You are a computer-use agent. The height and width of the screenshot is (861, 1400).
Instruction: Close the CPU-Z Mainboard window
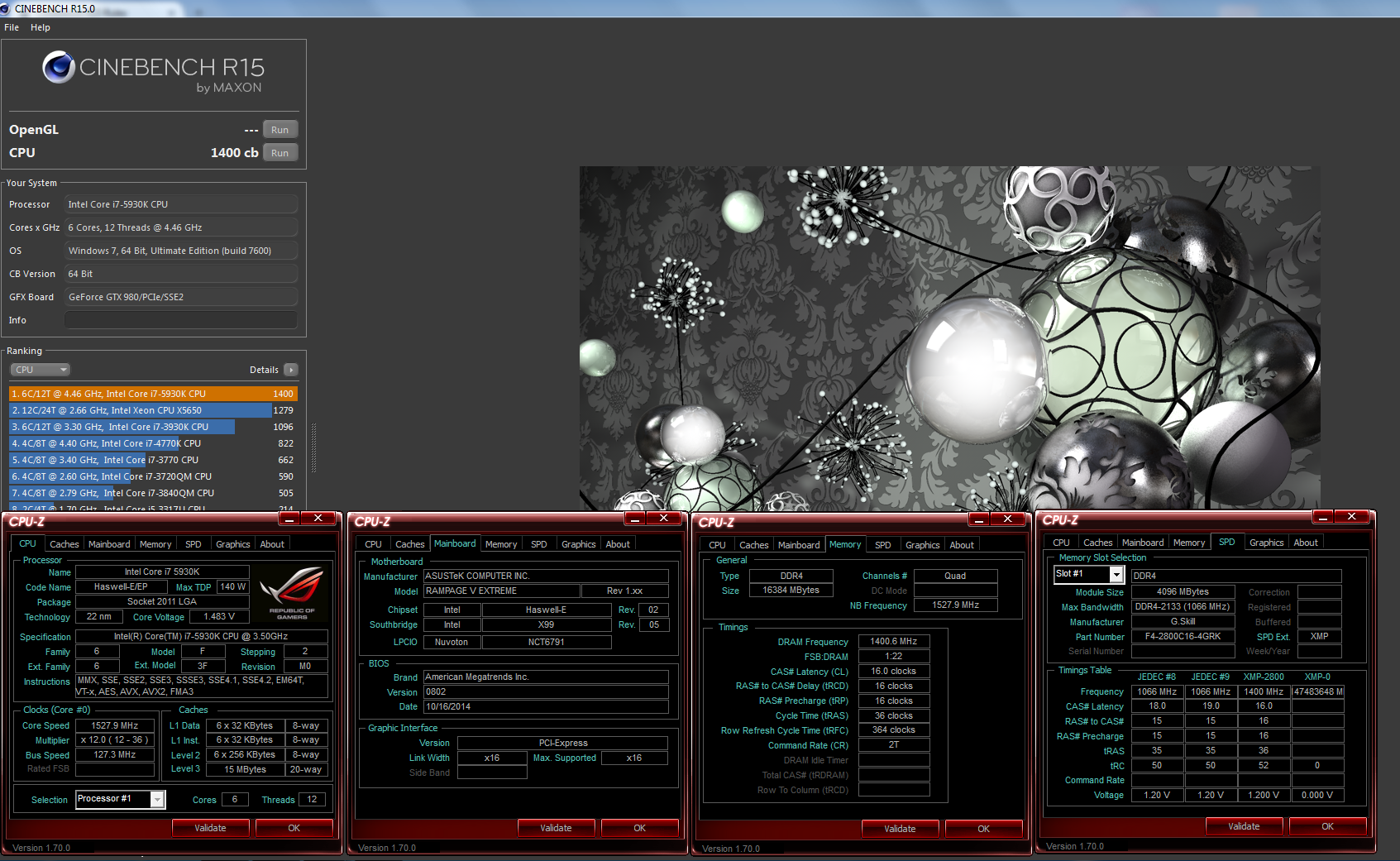coord(663,519)
